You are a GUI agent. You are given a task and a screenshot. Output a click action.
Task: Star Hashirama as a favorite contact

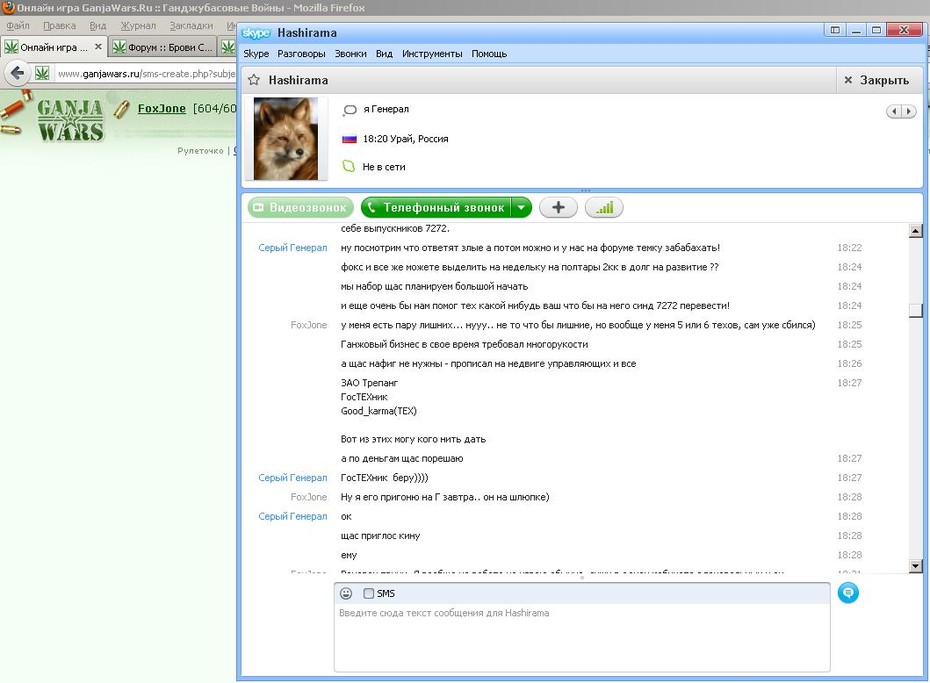254,80
